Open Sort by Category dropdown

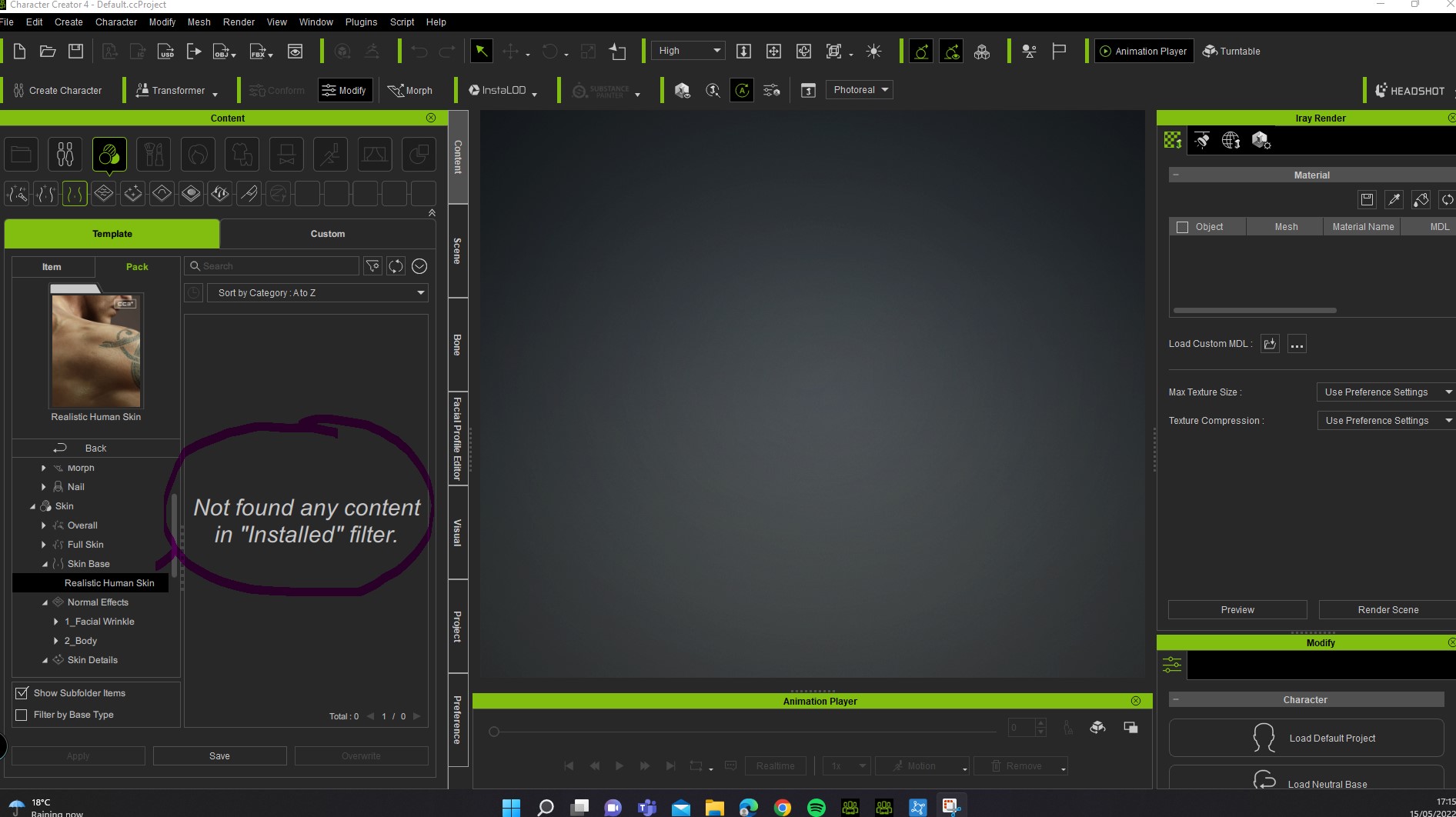tap(317, 293)
